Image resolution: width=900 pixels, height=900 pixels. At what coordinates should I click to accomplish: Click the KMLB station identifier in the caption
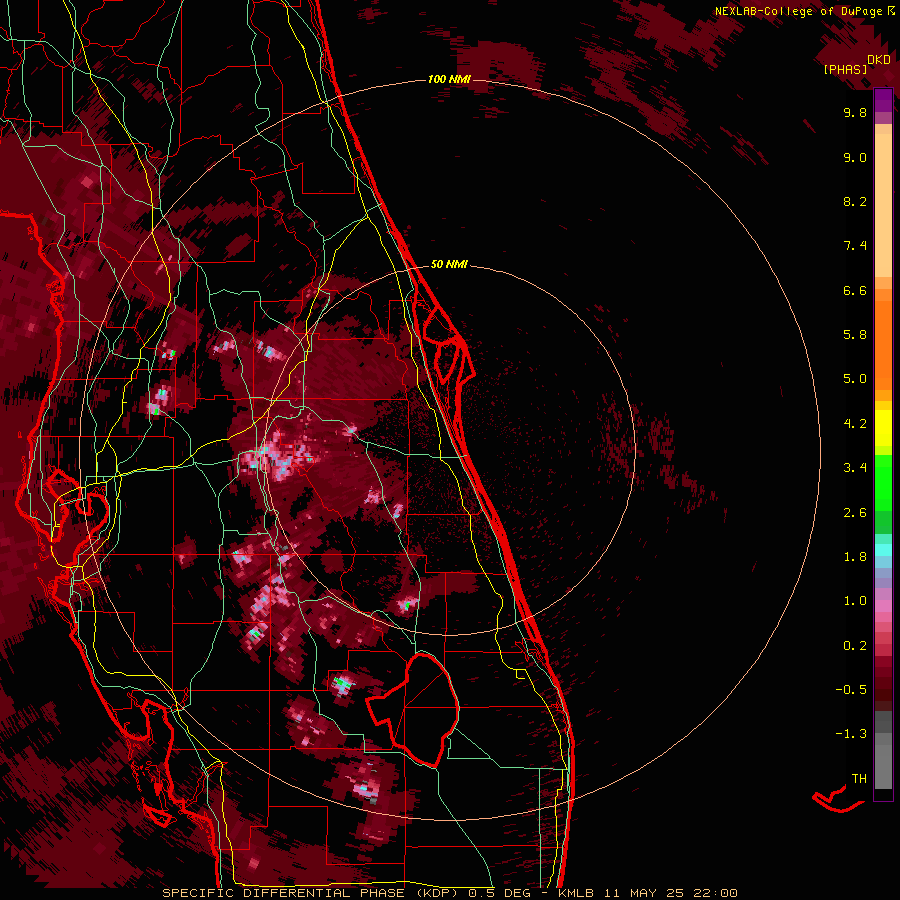pos(576,893)
